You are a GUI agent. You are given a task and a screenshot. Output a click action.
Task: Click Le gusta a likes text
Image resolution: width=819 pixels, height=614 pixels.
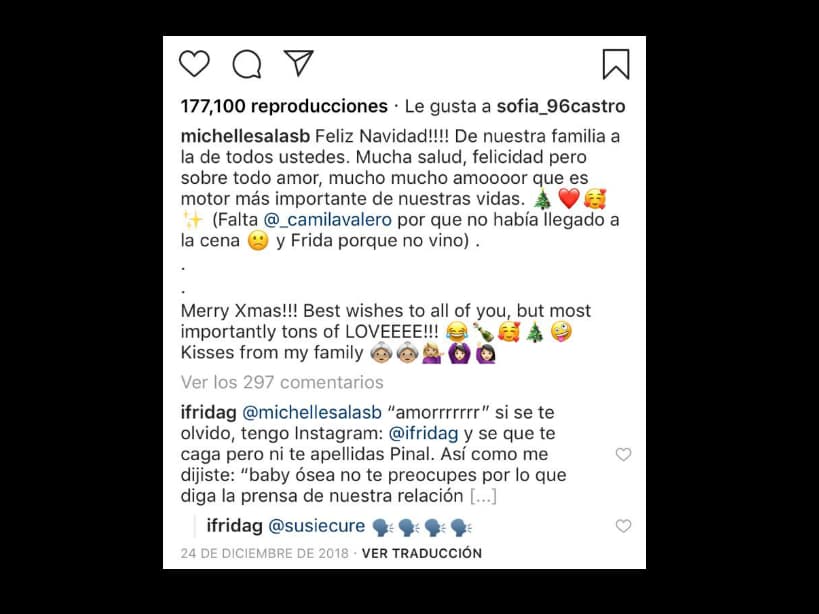point(448,107)
